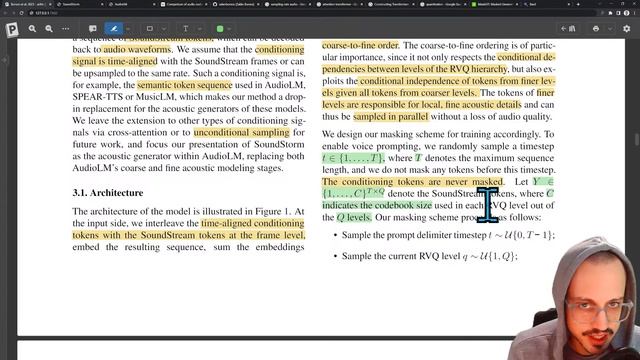The image size is (640, 360).
Task: Click the highlighted 'unconditional sampling' phrase
Action: [x=241, y=132]
